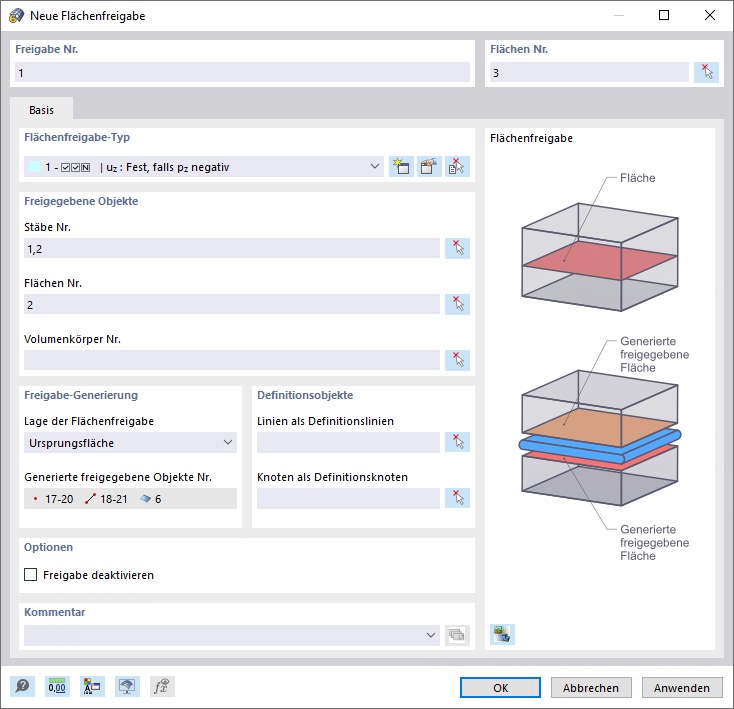Viewport: 734px width, 709px height.
Task: Click the fx formula icon
Action: pyautogui.click(x=162, y=687)
